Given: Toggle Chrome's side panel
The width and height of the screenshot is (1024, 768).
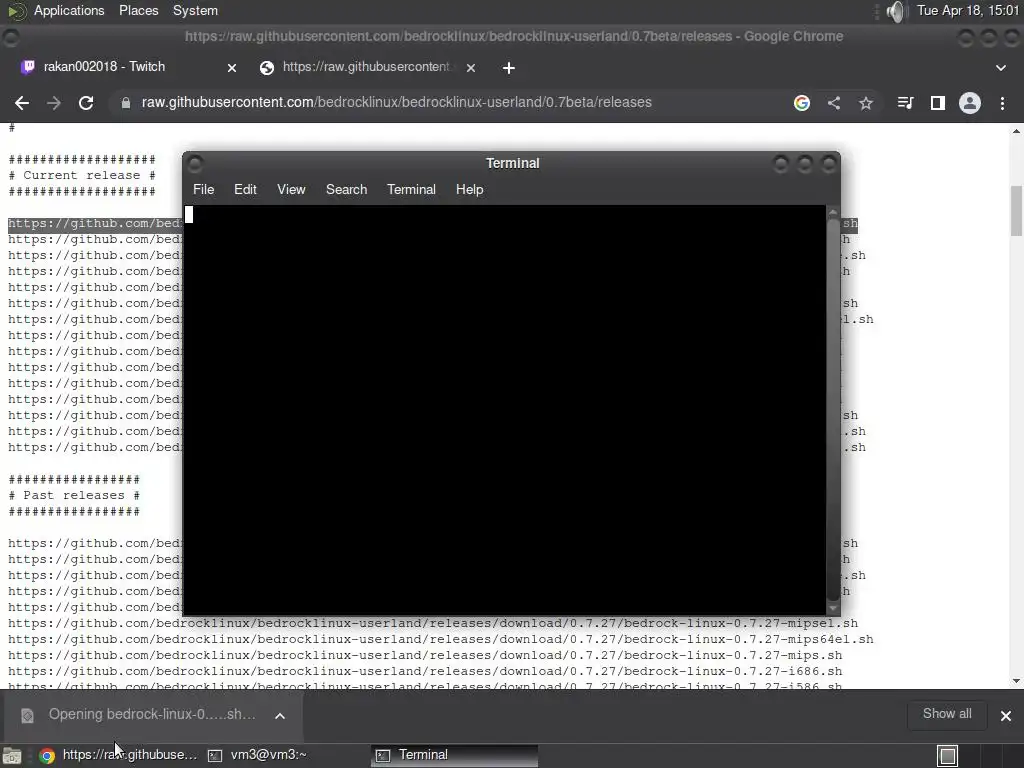Looking at the screenshot, I should (x=938, y=103).
